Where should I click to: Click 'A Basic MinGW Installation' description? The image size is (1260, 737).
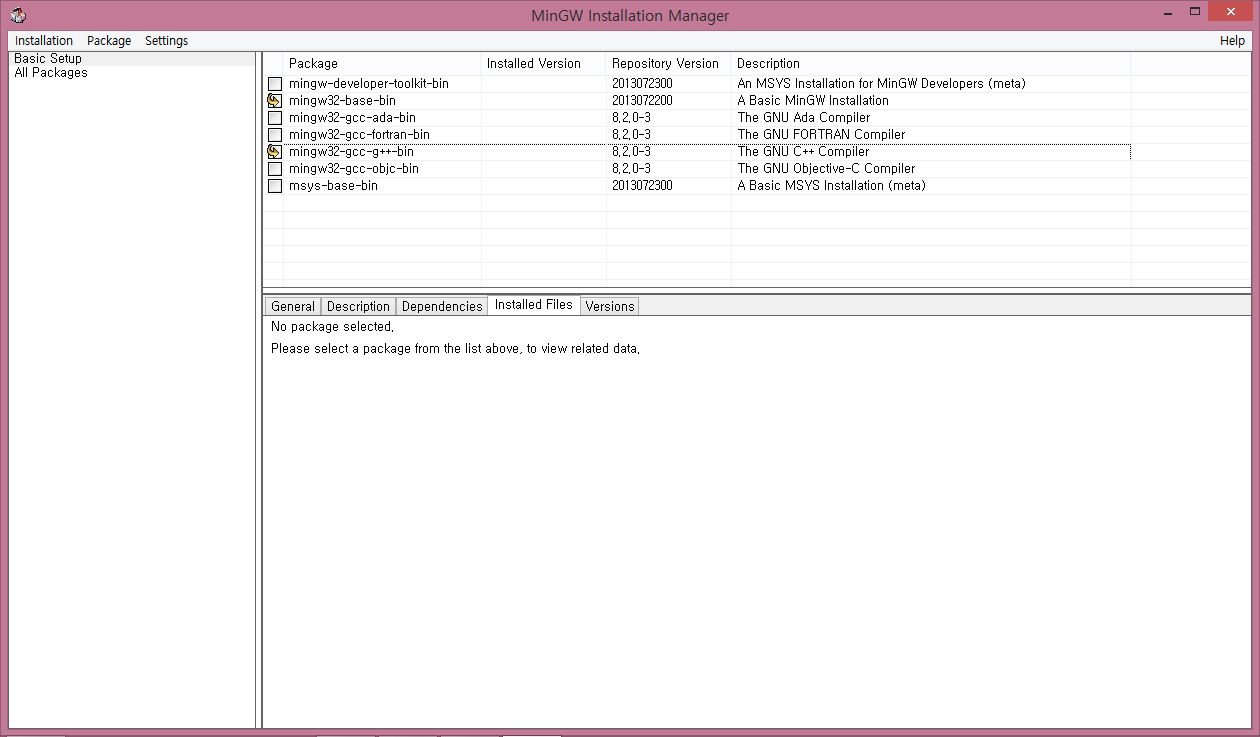coord(813,101)
